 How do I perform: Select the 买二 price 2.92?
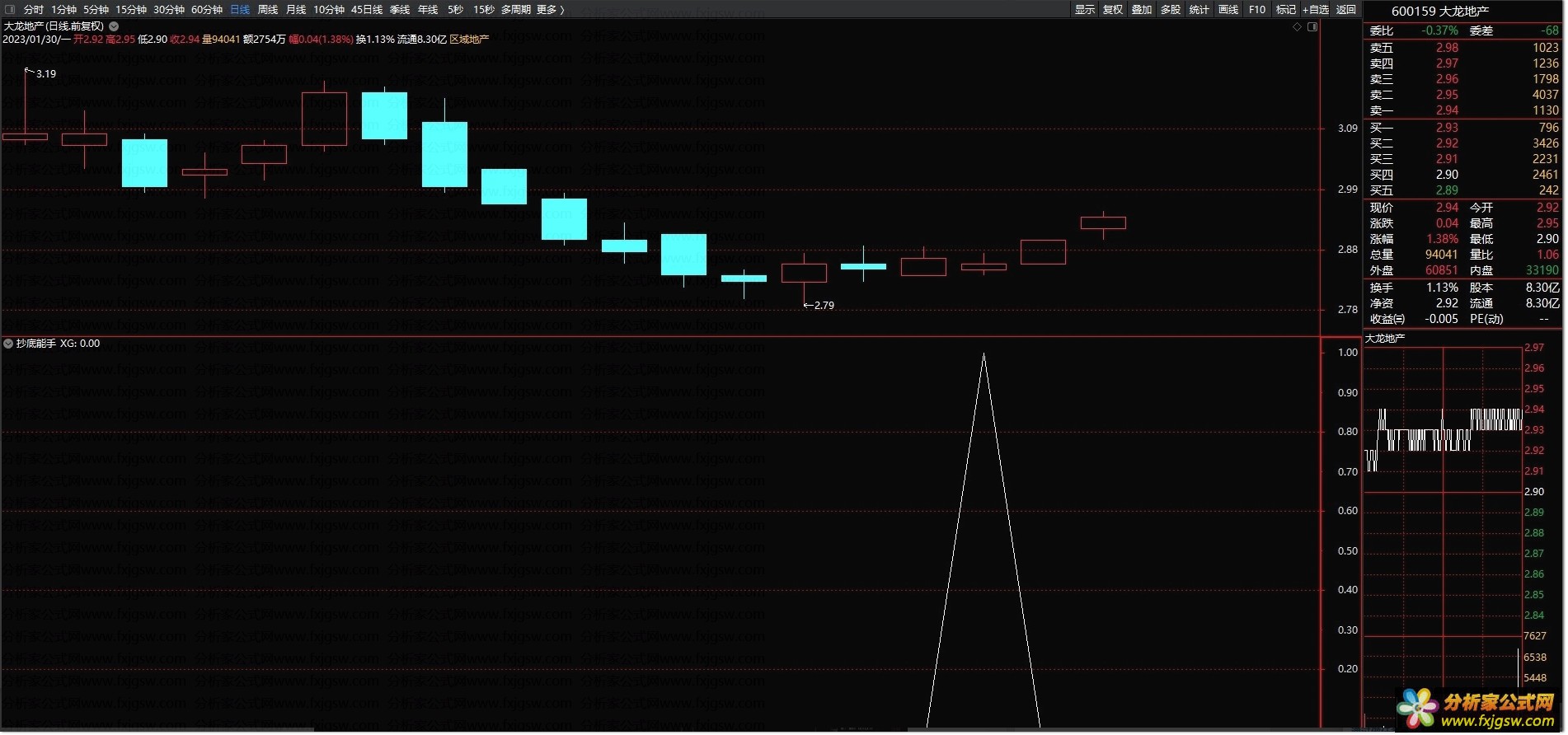[x=1447, y=143]
